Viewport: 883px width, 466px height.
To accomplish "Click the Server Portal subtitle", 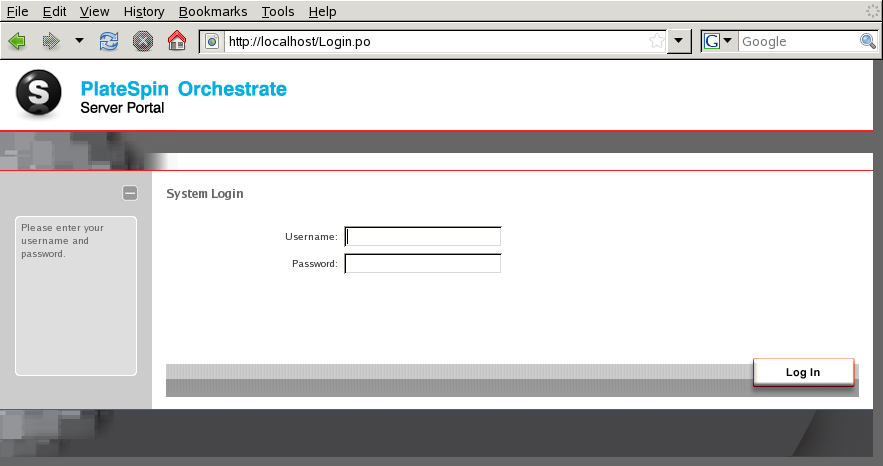I will 122,108.
